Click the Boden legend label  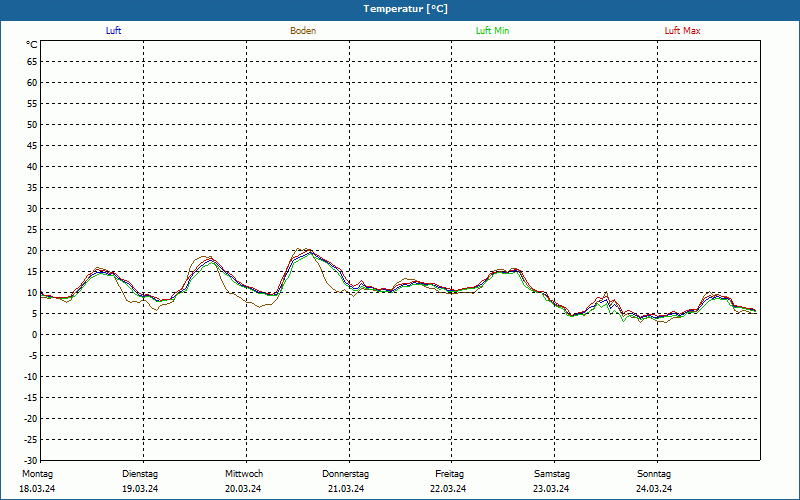pos(303,31)
